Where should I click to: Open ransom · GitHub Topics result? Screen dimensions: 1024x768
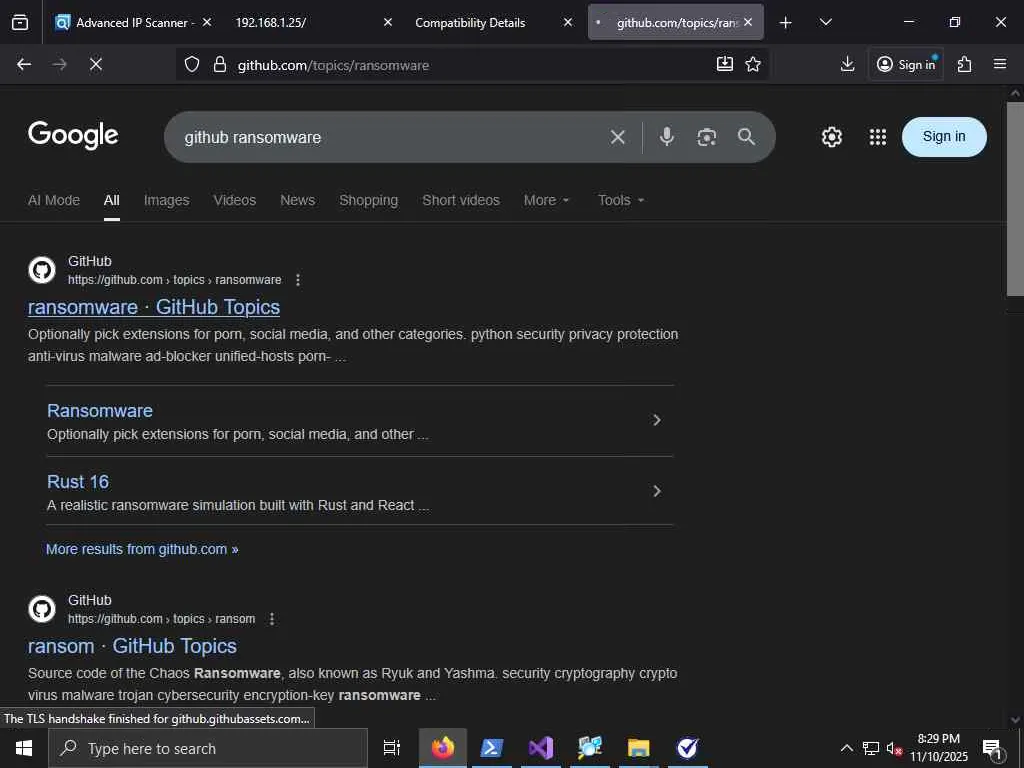pyautogui.click(x=132, y=646)
